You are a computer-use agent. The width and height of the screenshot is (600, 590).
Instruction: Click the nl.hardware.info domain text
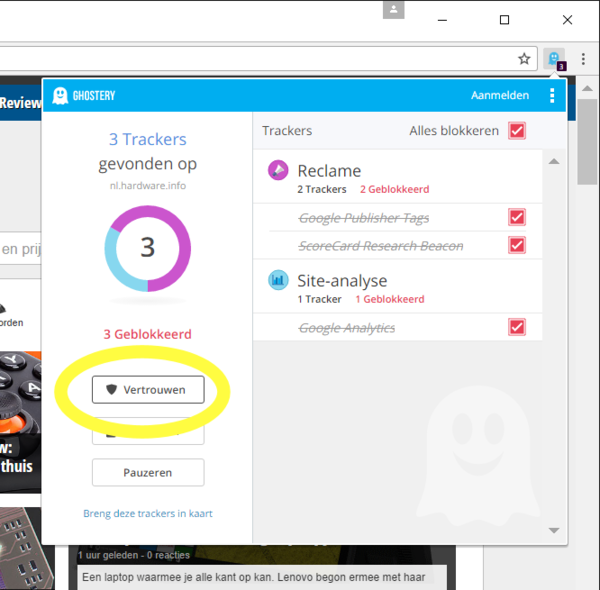pos(148,186)
